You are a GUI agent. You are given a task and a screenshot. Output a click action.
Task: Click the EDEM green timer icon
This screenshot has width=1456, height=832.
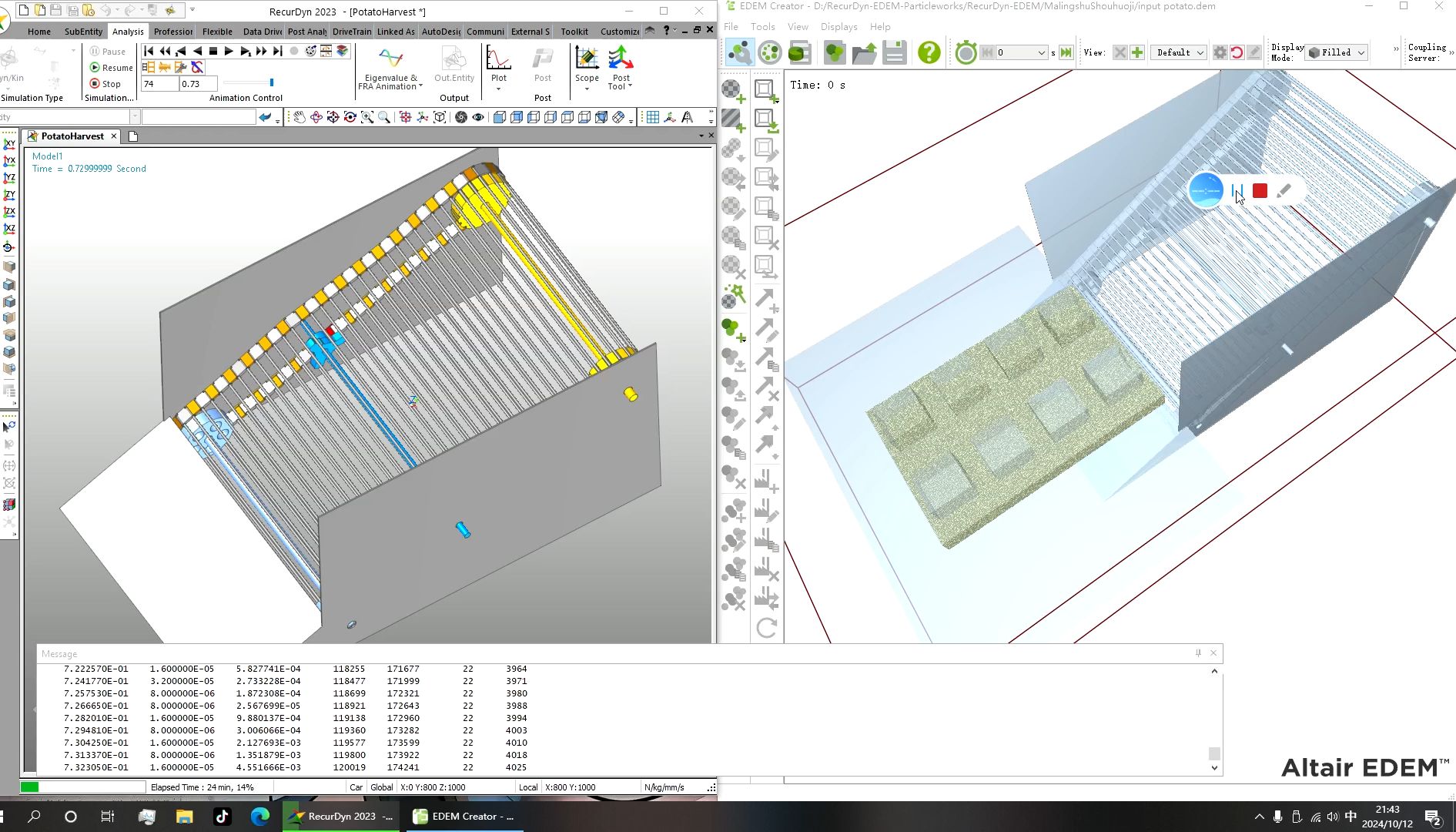click(x=966, y=52)
